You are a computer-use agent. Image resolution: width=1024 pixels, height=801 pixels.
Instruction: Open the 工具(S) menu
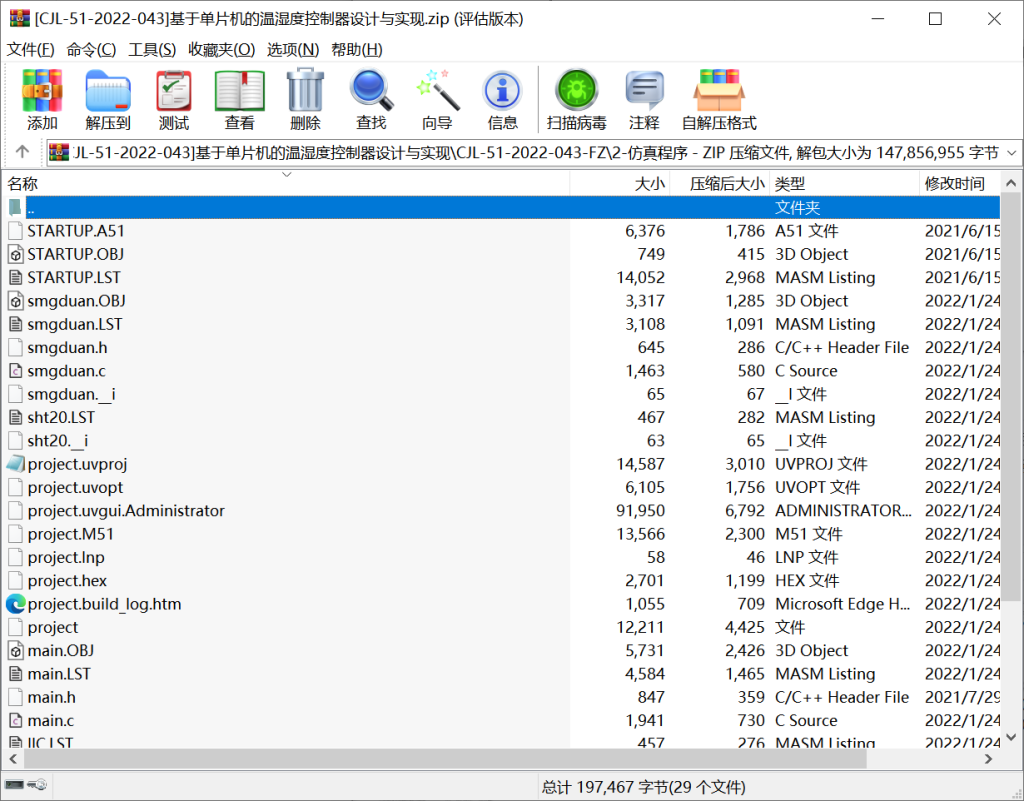point(152,49)
